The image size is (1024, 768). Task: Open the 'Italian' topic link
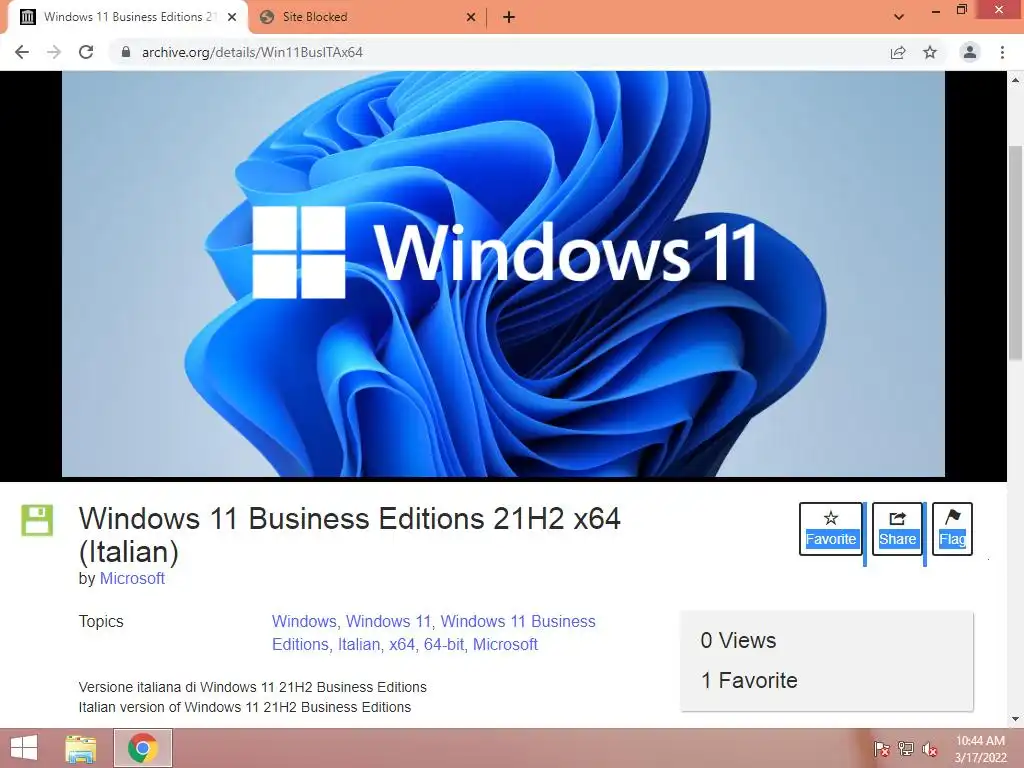point(359,645)
